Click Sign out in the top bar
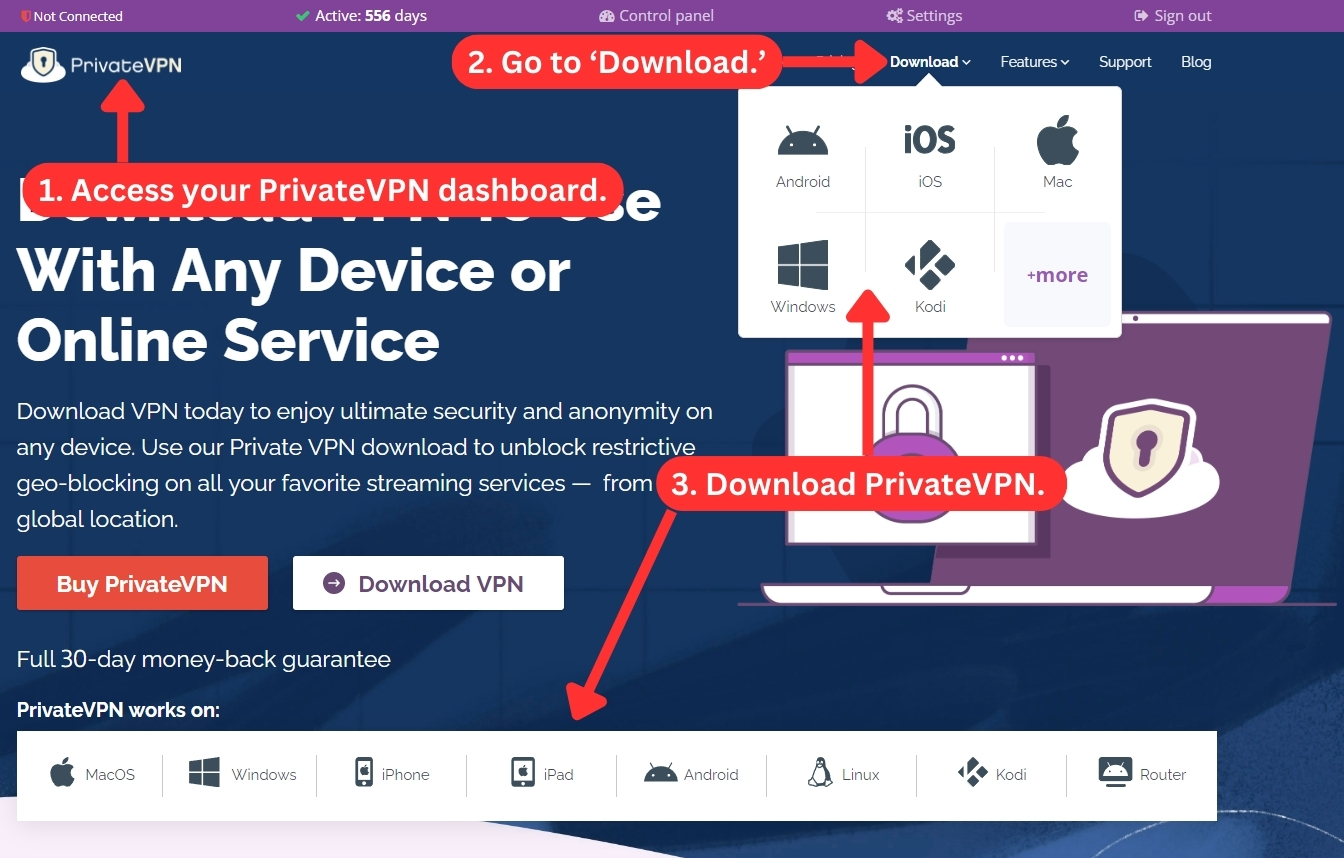This screenshot has height=858, width=1344. click(1173, 16)
